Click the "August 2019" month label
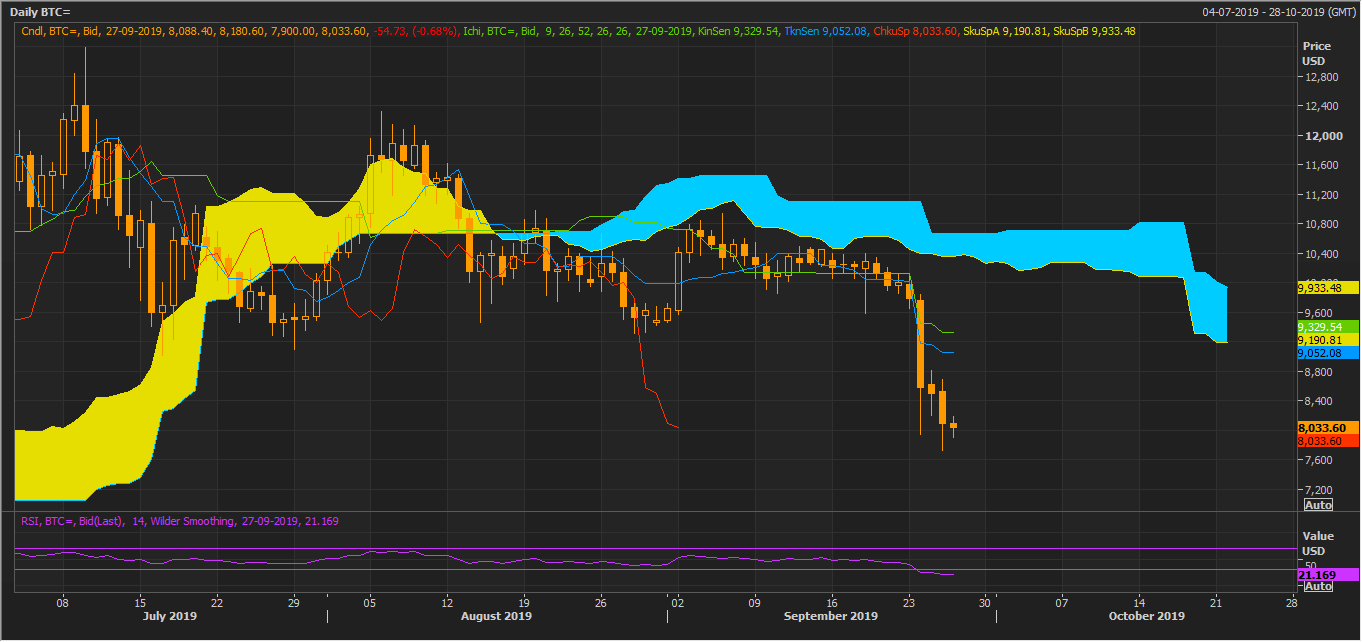This screenshot has width=1362, height=642. [x=497, y=617]
